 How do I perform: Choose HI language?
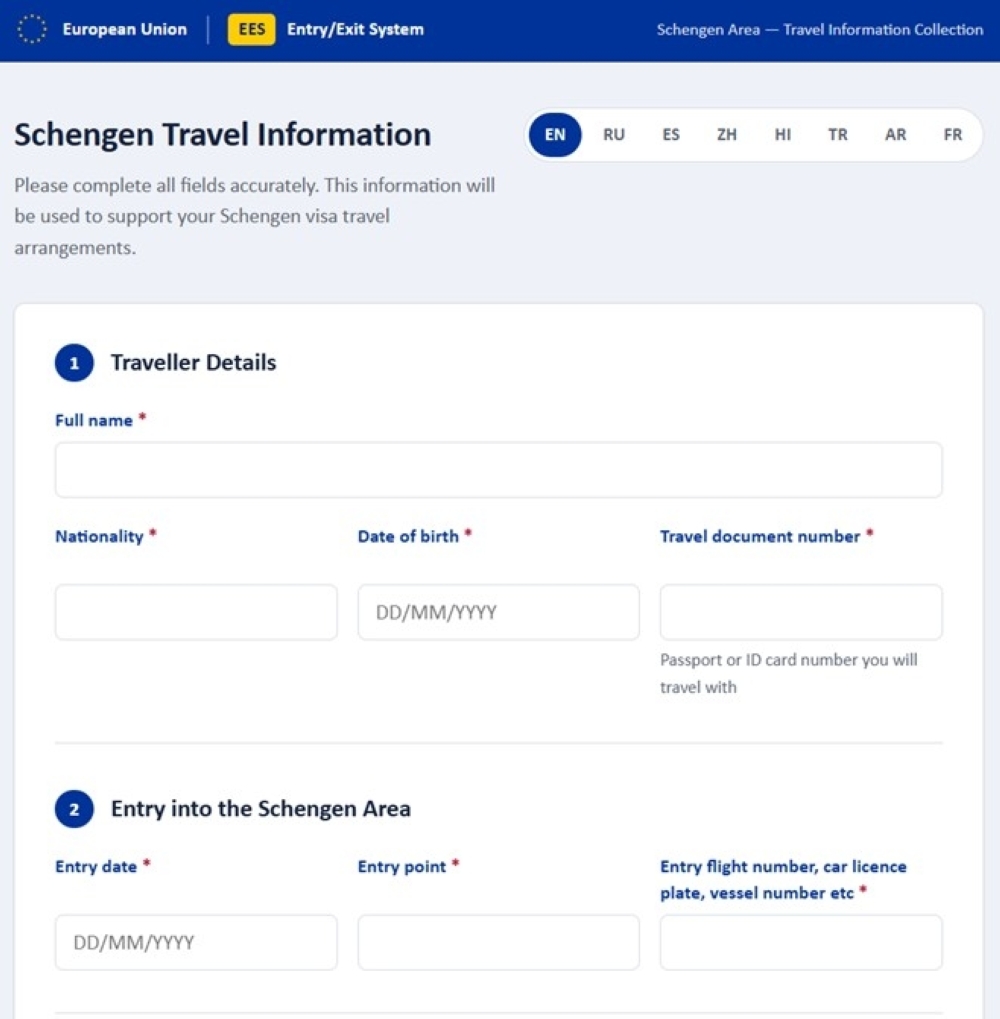coord(782,135)
